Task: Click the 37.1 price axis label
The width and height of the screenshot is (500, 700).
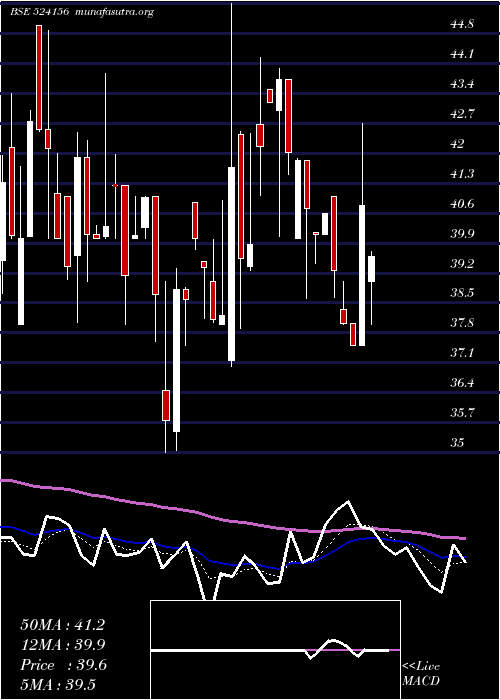Action: pos(462,354)
